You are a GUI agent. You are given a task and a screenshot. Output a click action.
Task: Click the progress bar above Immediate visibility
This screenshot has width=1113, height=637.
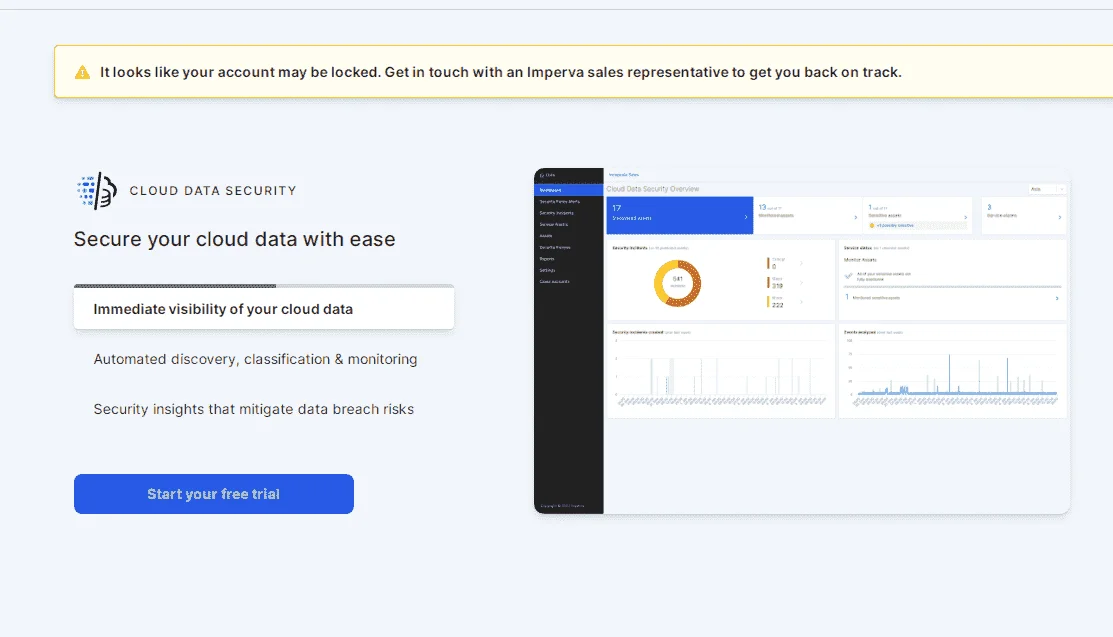264,286
